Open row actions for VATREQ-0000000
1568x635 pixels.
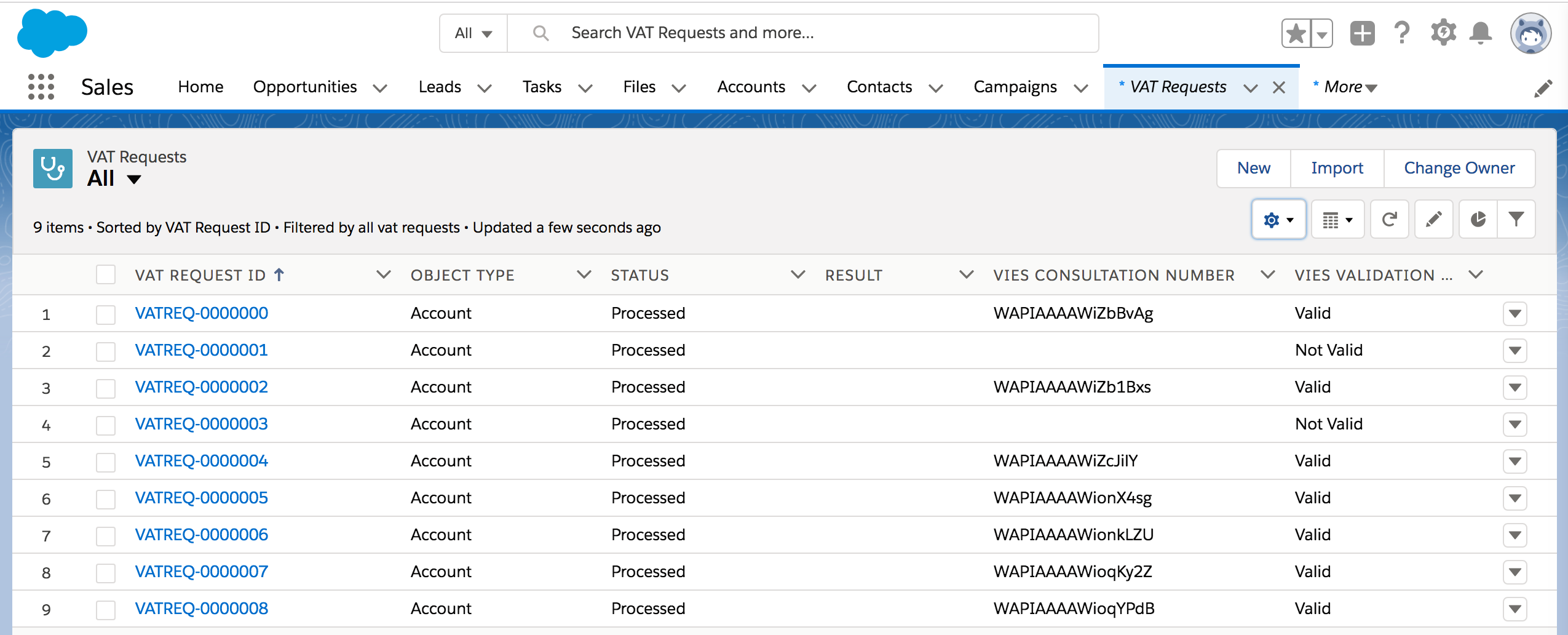coord(1515,314)
